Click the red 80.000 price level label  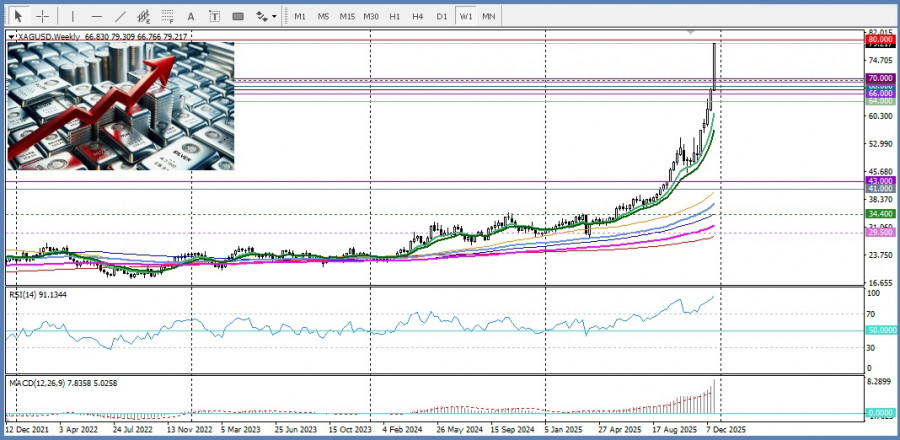click(x=880, y=40)
